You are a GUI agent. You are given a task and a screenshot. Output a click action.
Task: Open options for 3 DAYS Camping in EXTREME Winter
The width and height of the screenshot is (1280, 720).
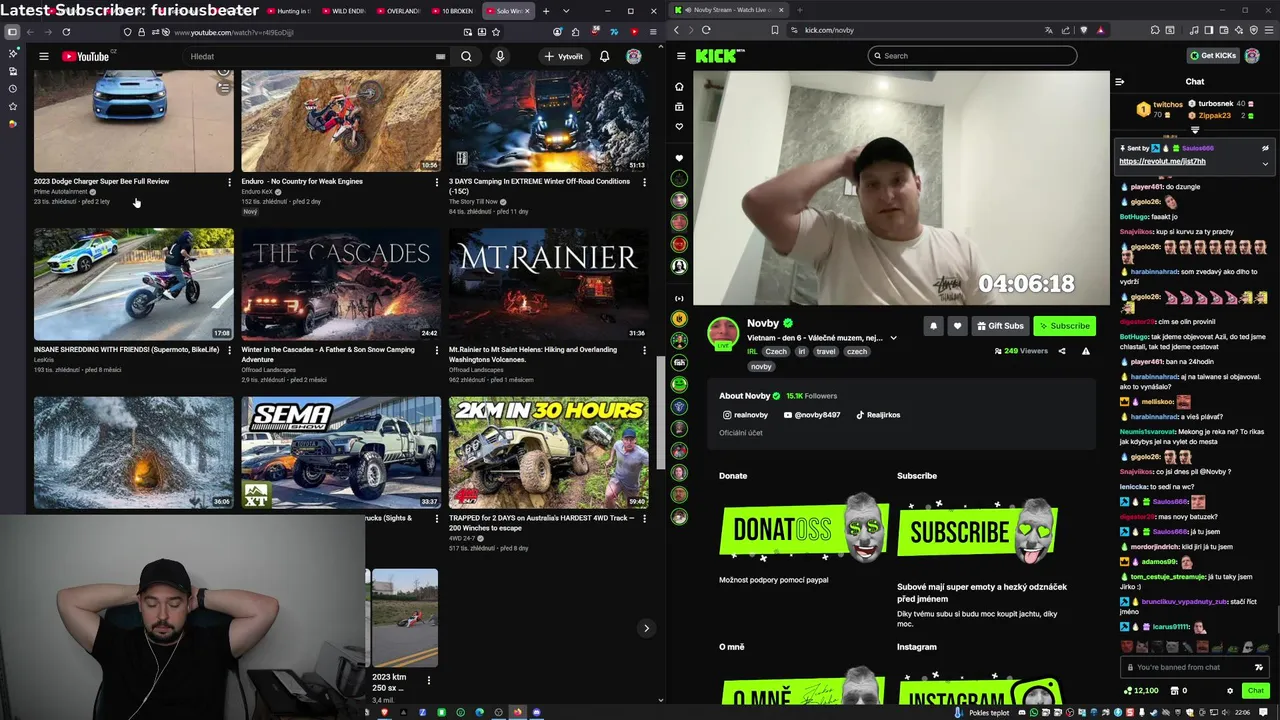644,182
